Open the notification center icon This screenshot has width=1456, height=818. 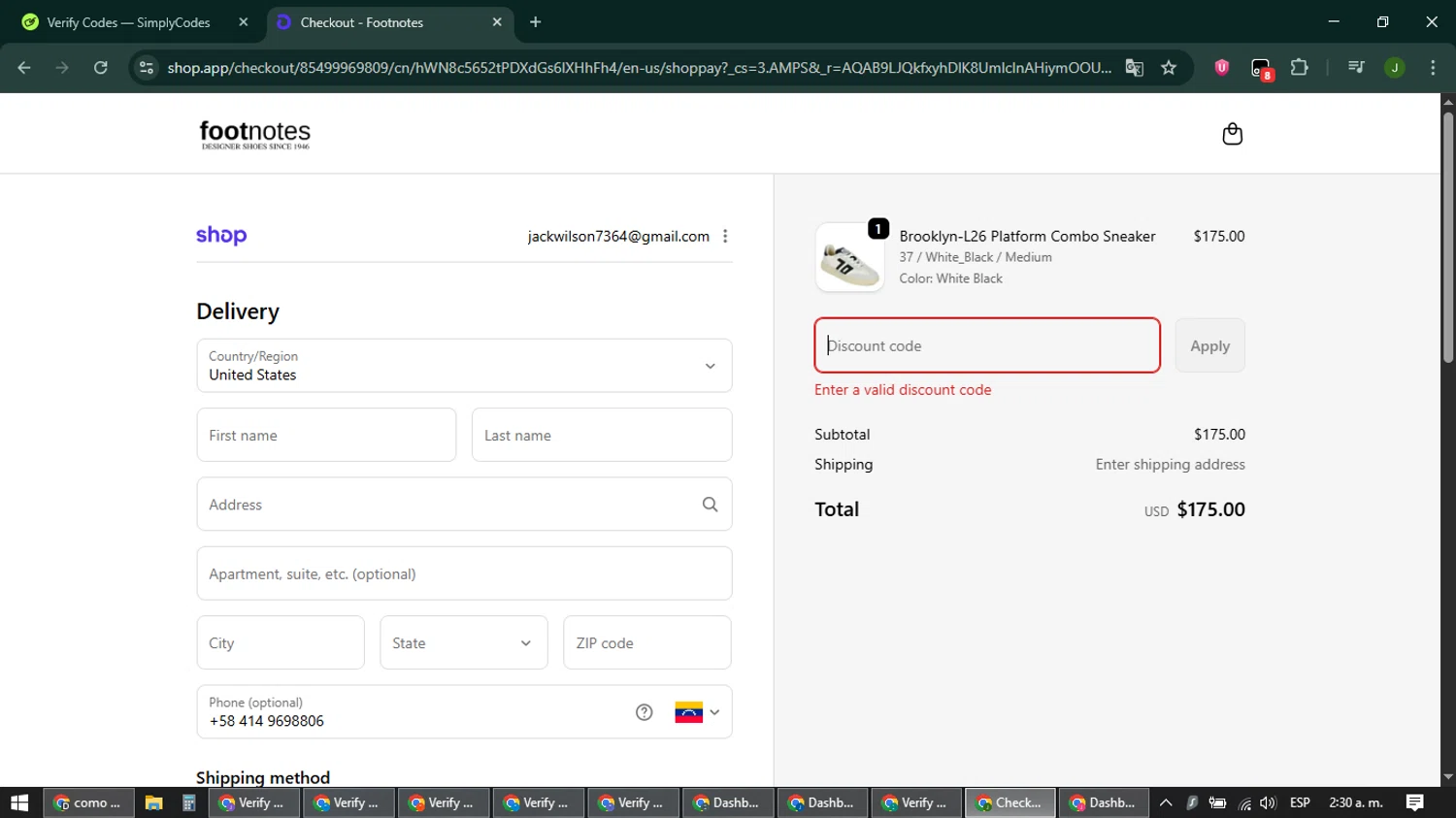pyautogui.click(x=1415, y=802)
